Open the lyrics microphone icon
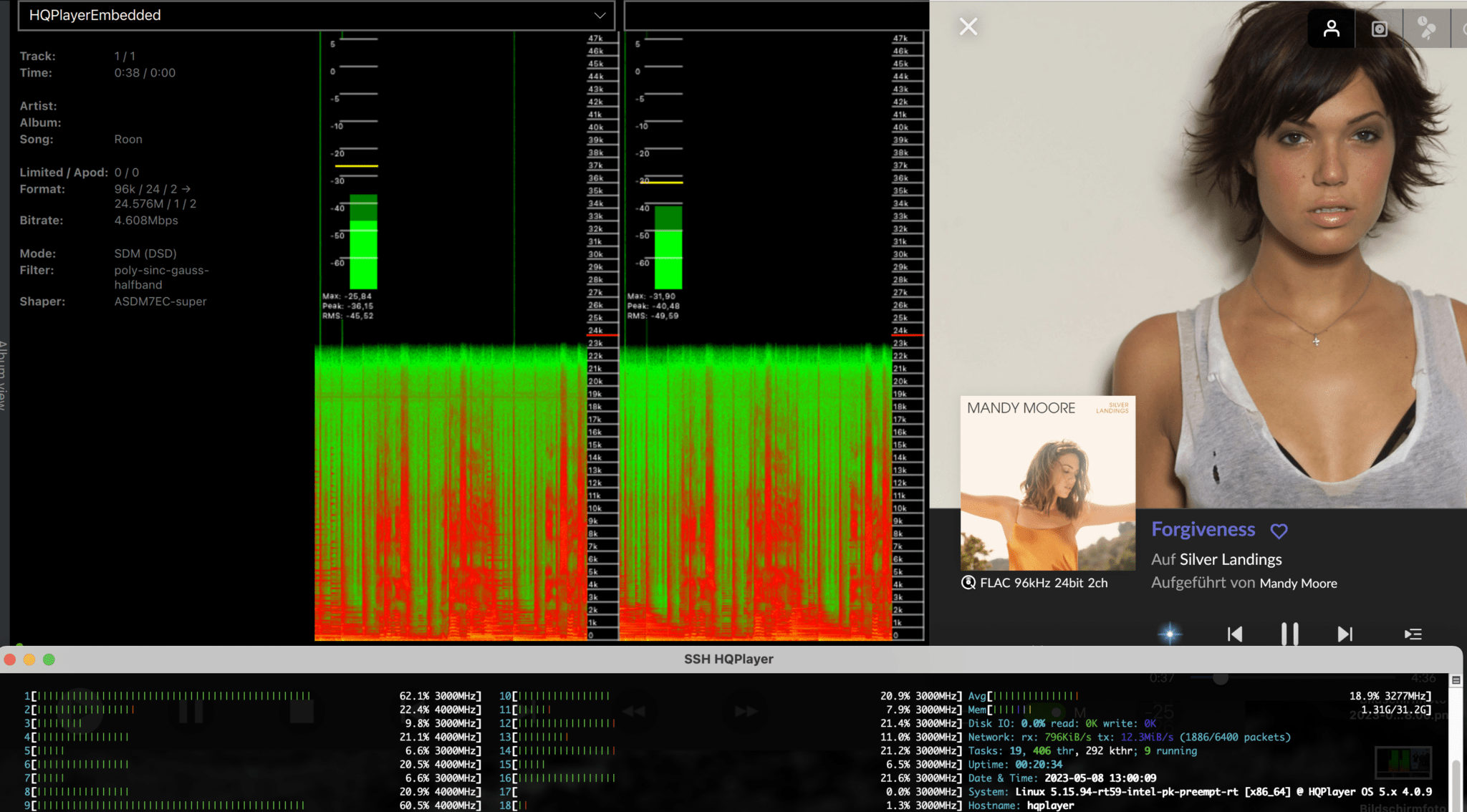 pyautogui.click(x=1428, y=29)
